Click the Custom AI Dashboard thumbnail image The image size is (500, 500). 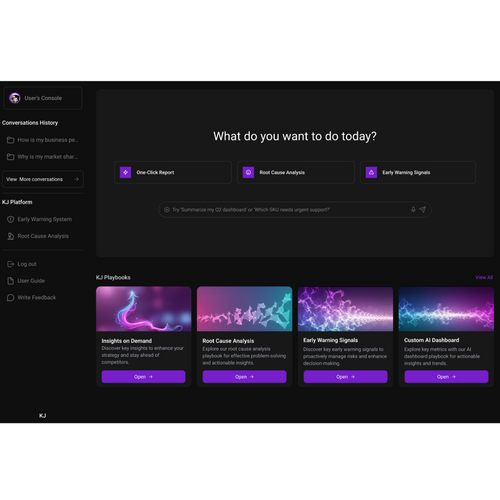tap(446, 309)
